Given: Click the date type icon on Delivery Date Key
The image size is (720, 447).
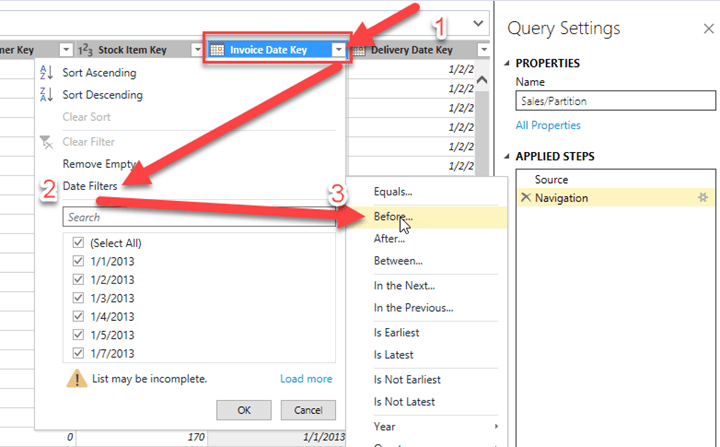Looking at the screenshot, I should click(x=359, y=50).
